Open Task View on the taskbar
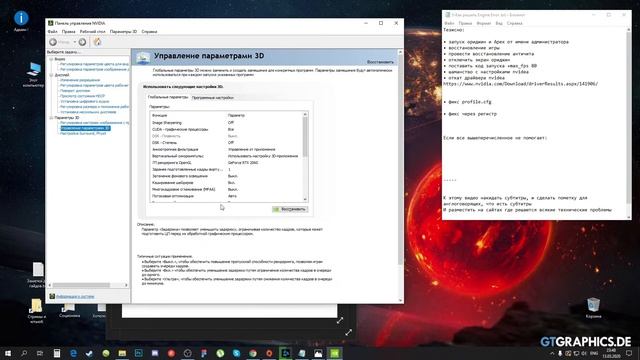The height and width of the screenshot is (360, 640). coord(40,353)
